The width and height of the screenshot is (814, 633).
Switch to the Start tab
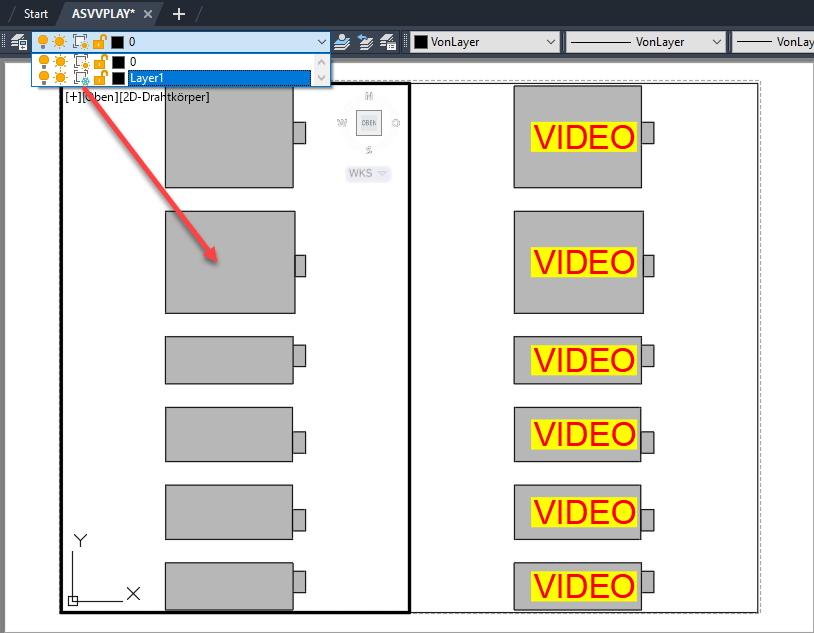coord(36,14)
